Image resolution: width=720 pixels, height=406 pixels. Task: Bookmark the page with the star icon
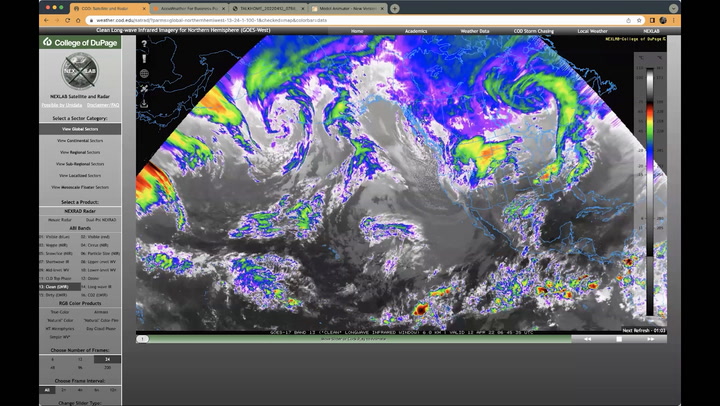pos(639,20)
